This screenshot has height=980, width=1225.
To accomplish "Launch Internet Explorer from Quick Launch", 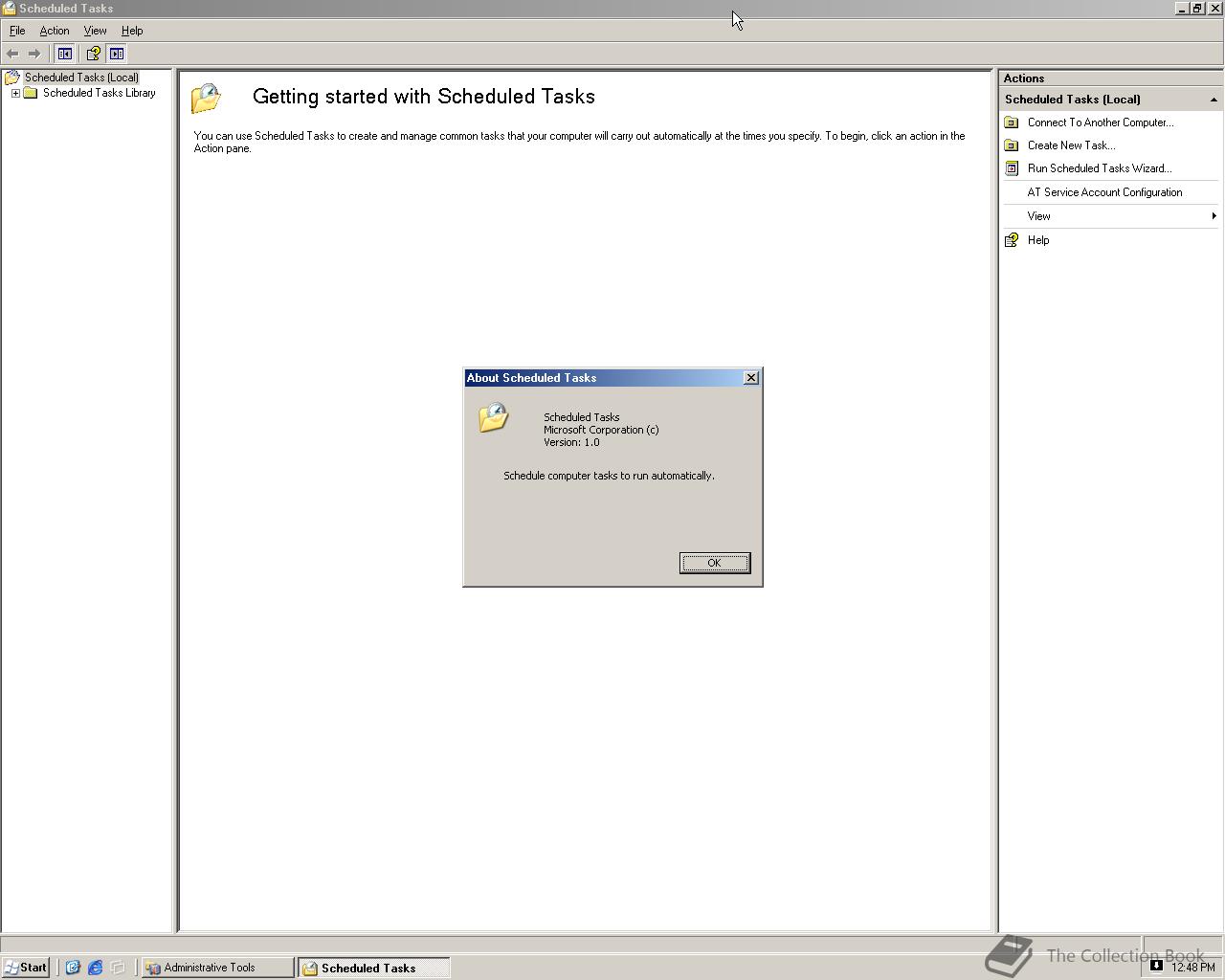I will coord(95,968).
